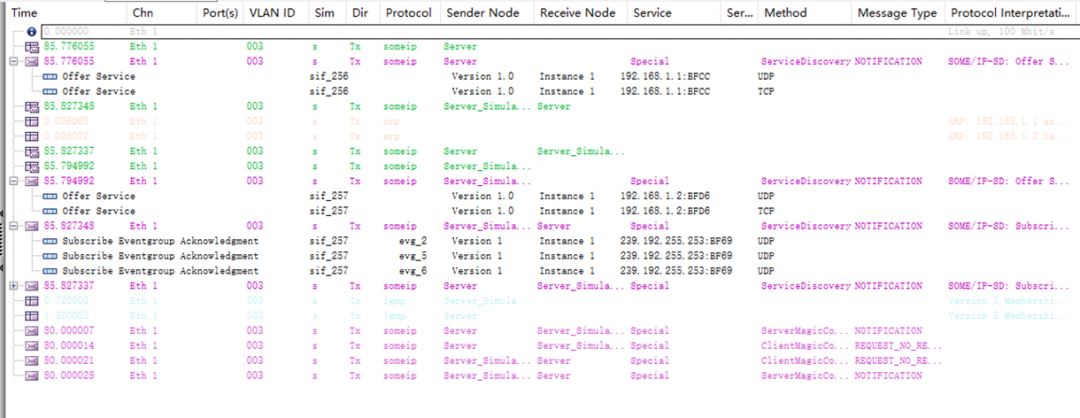Click the Sim column header
Image resolution: width=1080 pixels, height=418 pixels.
(326, 13)
